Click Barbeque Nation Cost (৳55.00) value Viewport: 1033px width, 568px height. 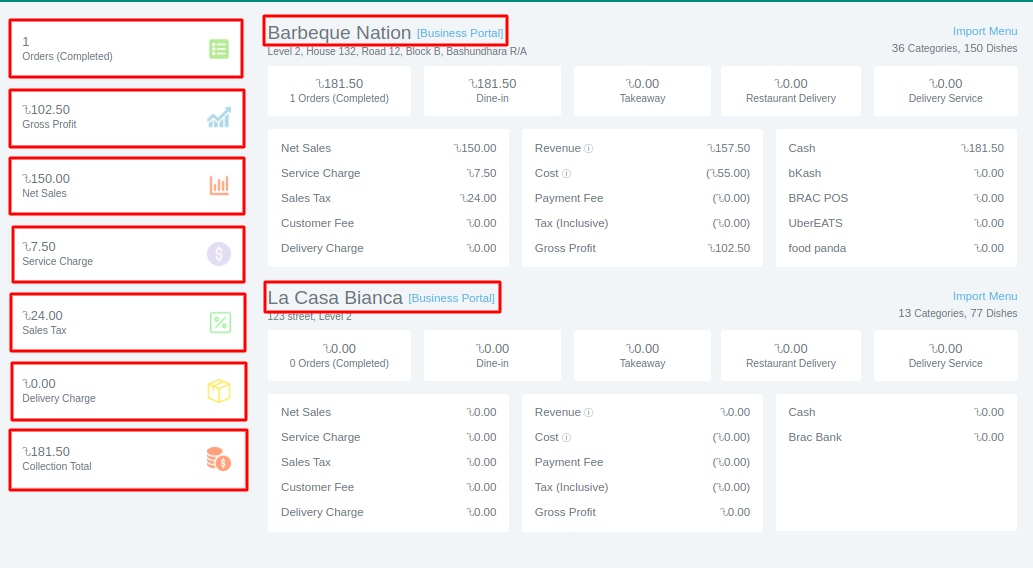pos(728,173)
